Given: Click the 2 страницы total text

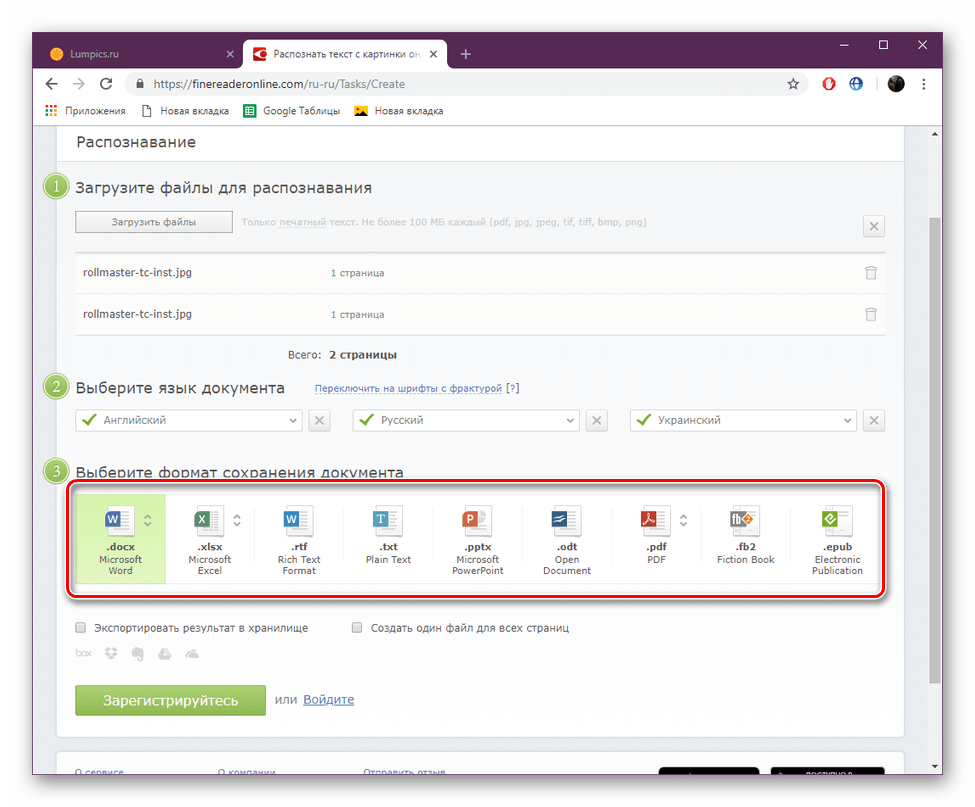Looking at the screenshot, I should [x=363, y=355].
